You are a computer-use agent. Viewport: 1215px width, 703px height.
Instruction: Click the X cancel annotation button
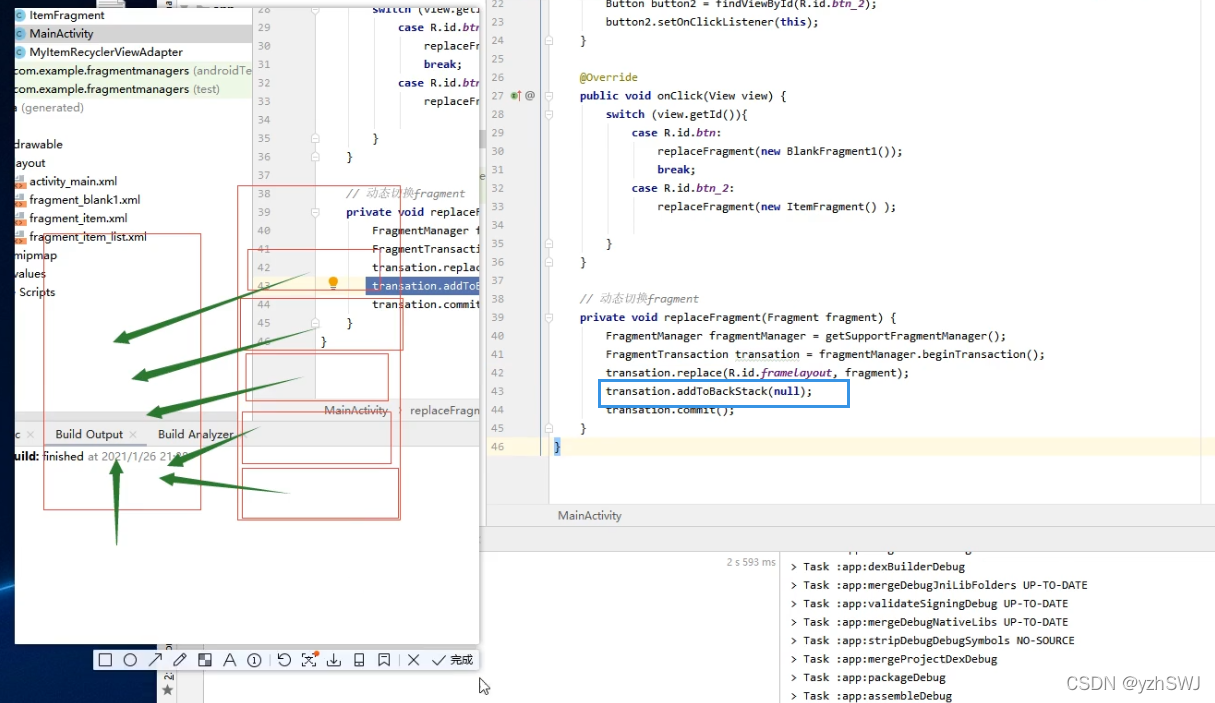(x=413, y=659)
